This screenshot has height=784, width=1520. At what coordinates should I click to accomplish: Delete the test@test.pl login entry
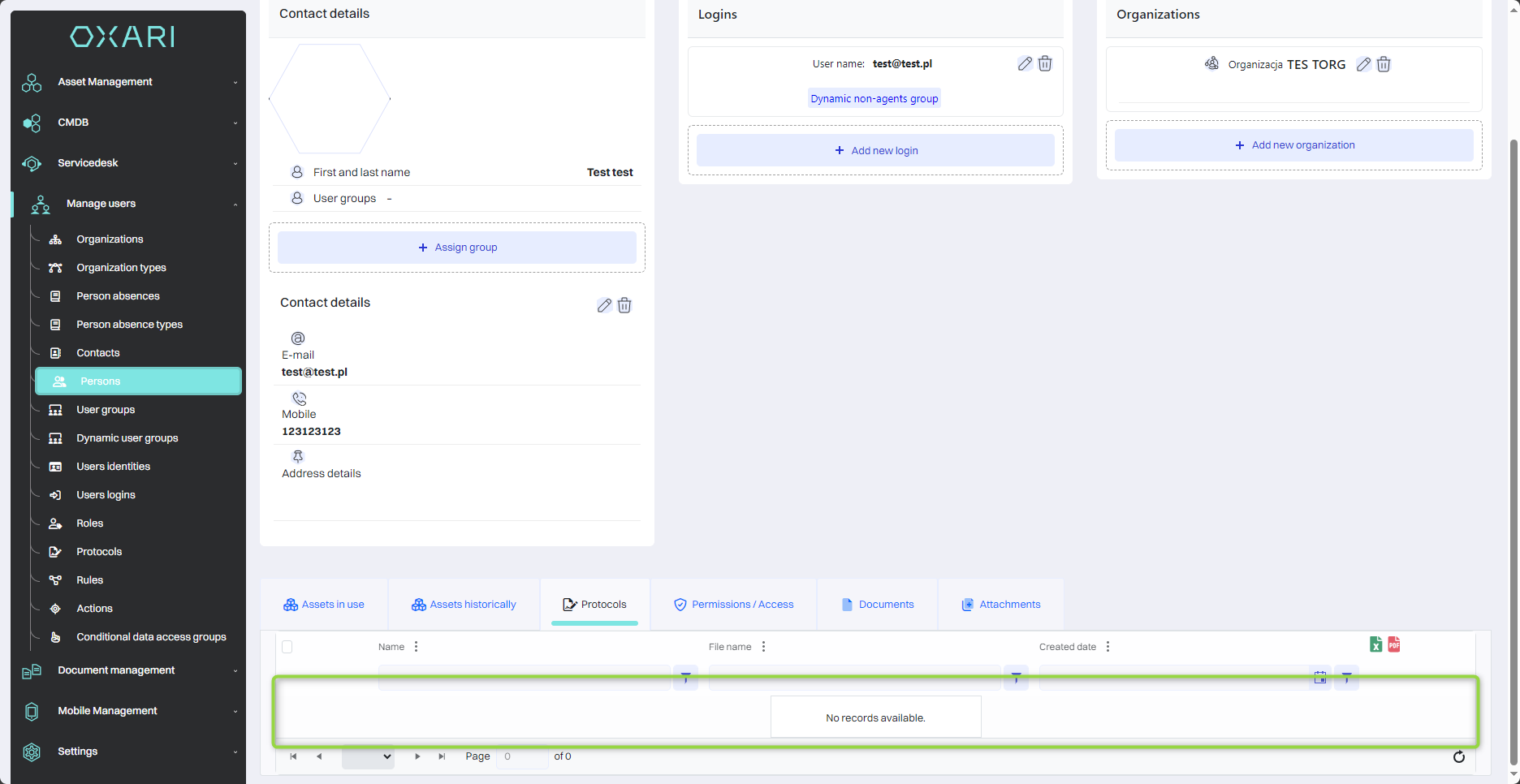click(1045, 63)
